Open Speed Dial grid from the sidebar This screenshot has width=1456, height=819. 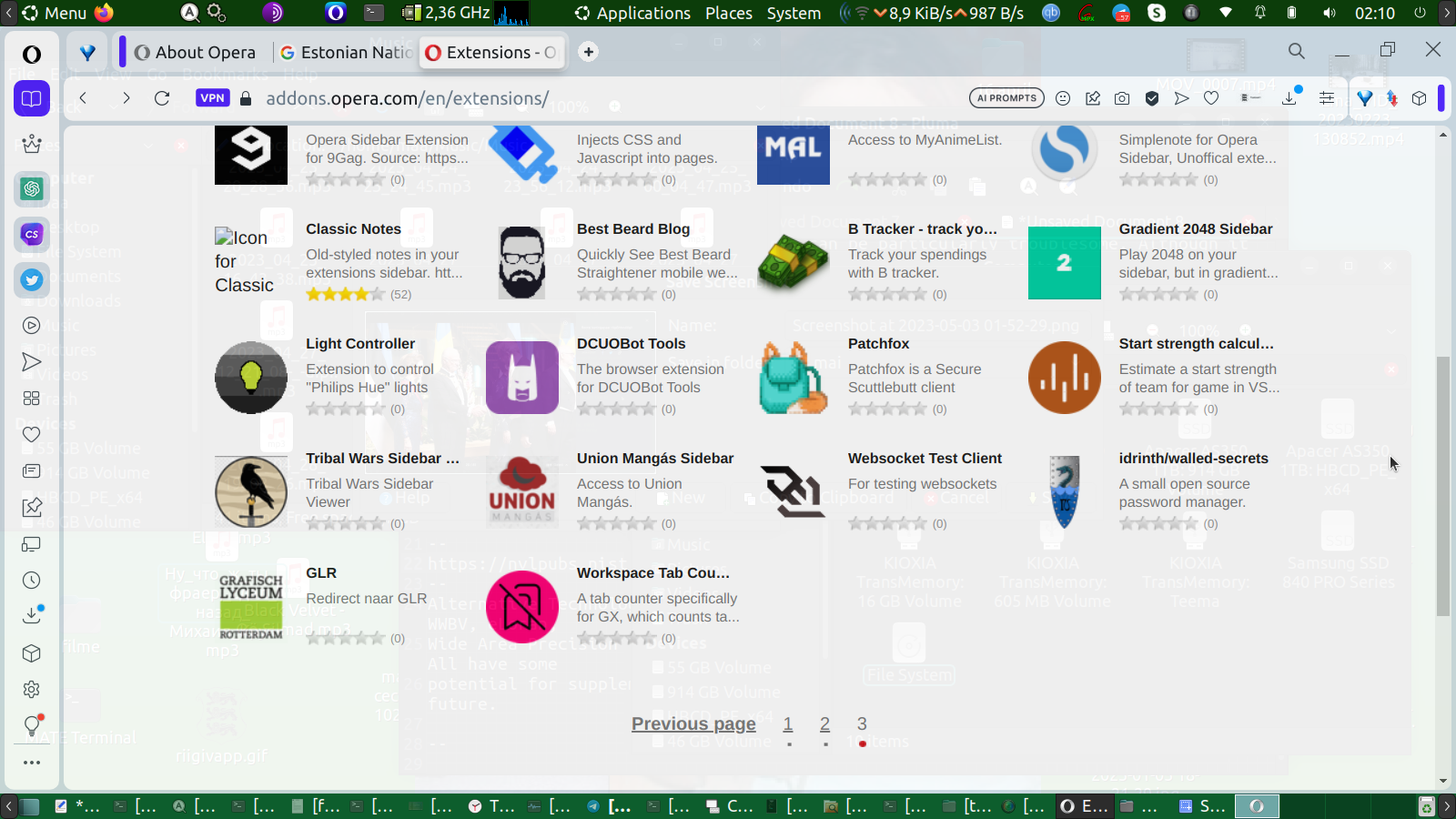click(x=32, y=399)
